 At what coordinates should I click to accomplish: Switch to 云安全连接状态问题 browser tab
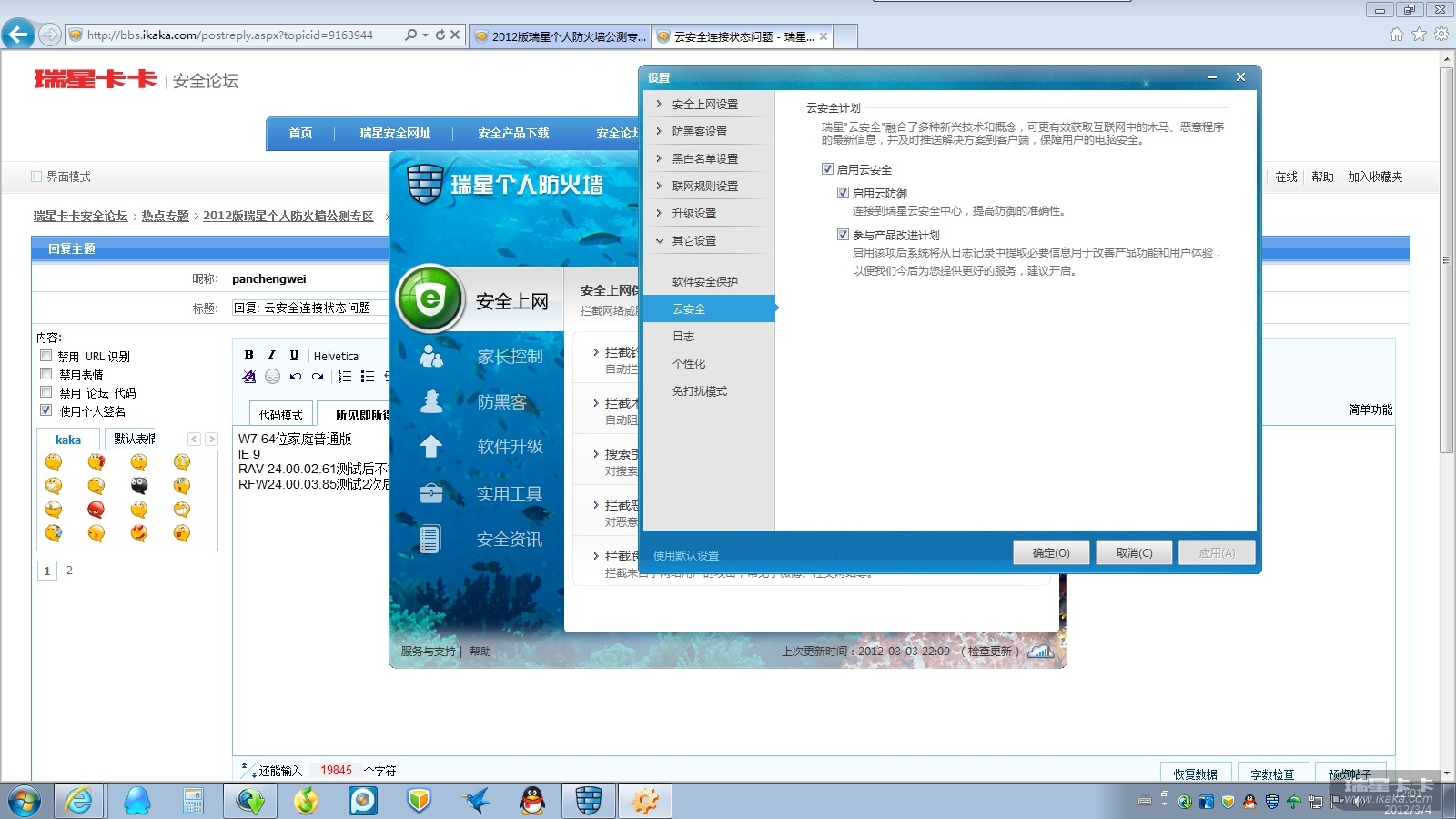(x=743, y=36)
